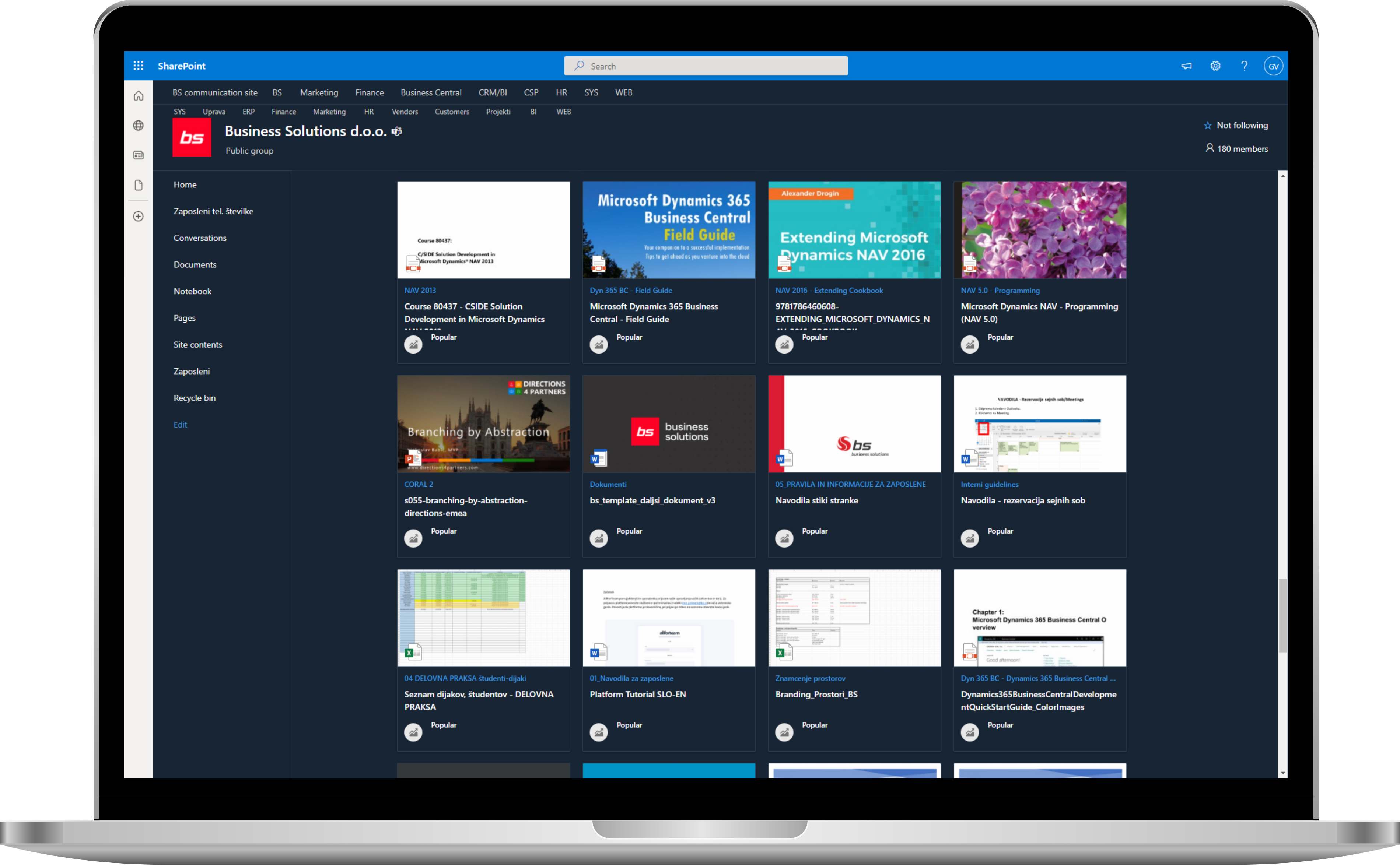This screenshot has width=1400, height=865.
Task: Open 04 DELOVNA PRAKSA študenti-dijaki link
Action: [x=465, y=679]
